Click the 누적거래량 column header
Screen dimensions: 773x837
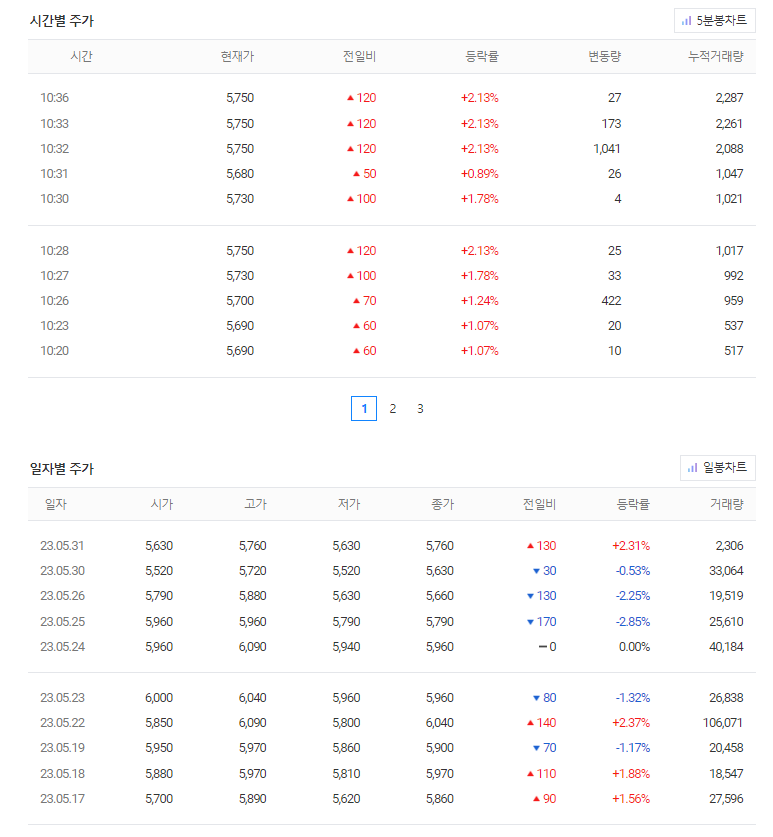(715, 57)
